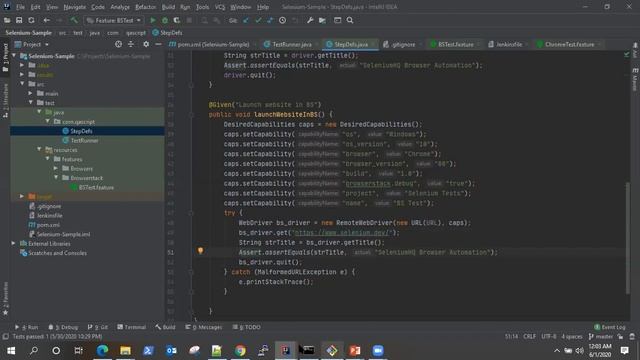Switch to the pom.xml (Selenium-Sample) tab

[213, 44]
